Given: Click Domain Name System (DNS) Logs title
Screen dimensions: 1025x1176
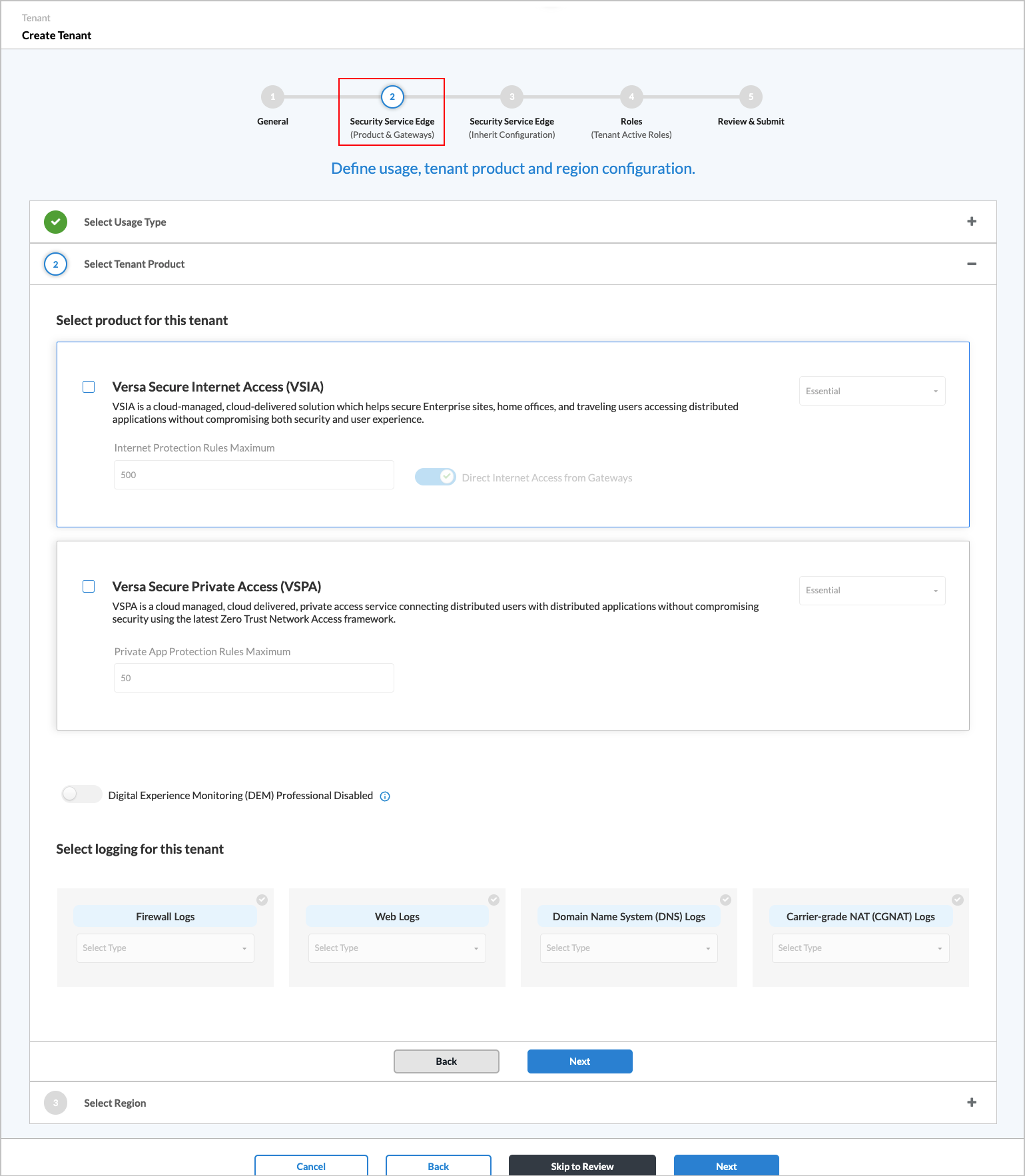Looking at the screenshot, I should 629,916.
